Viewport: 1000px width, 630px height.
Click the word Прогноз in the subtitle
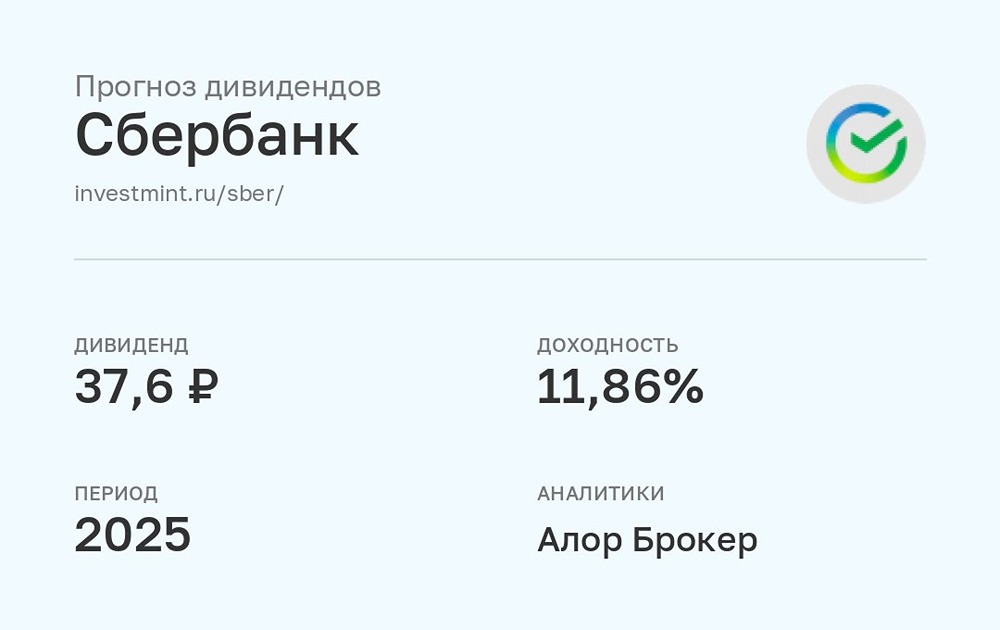[135, 87]
